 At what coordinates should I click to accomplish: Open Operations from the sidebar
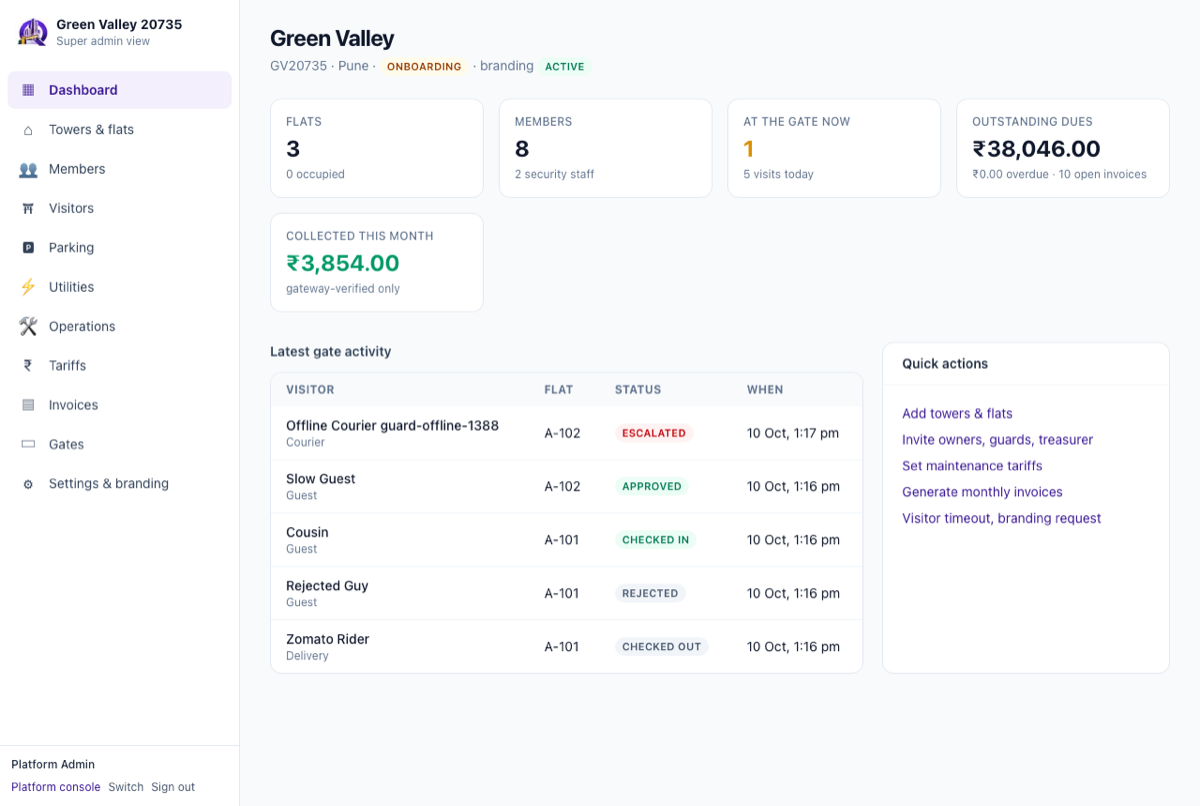pos(120,326)
